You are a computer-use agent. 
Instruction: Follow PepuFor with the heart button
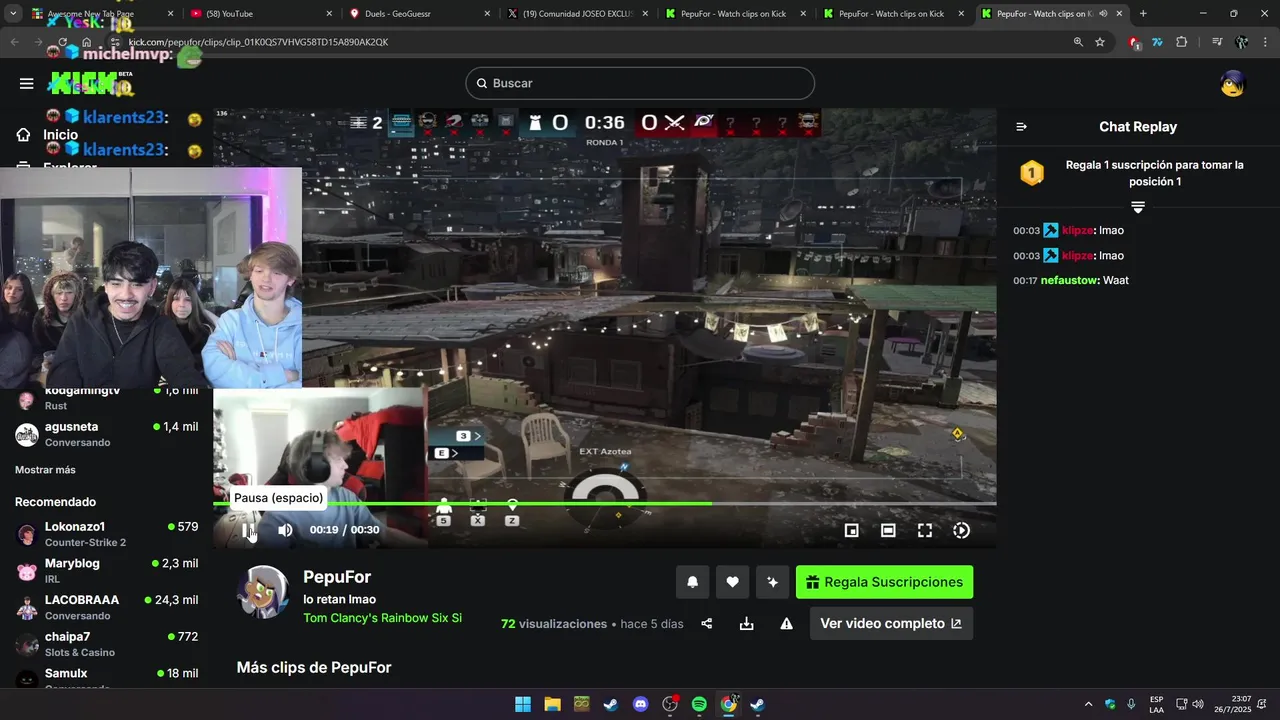point(732,582)
